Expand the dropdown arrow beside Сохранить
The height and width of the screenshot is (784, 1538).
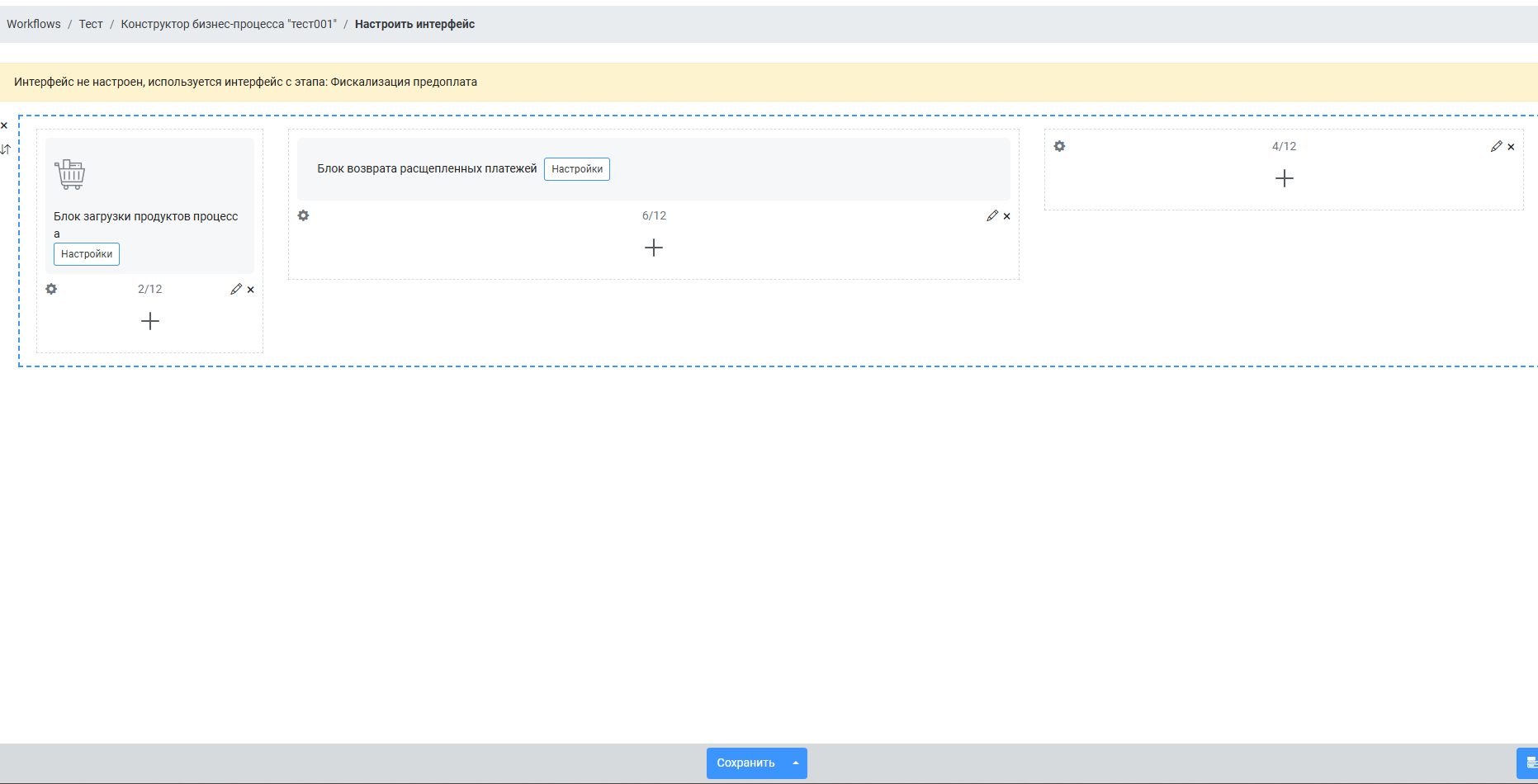(796, 763)
